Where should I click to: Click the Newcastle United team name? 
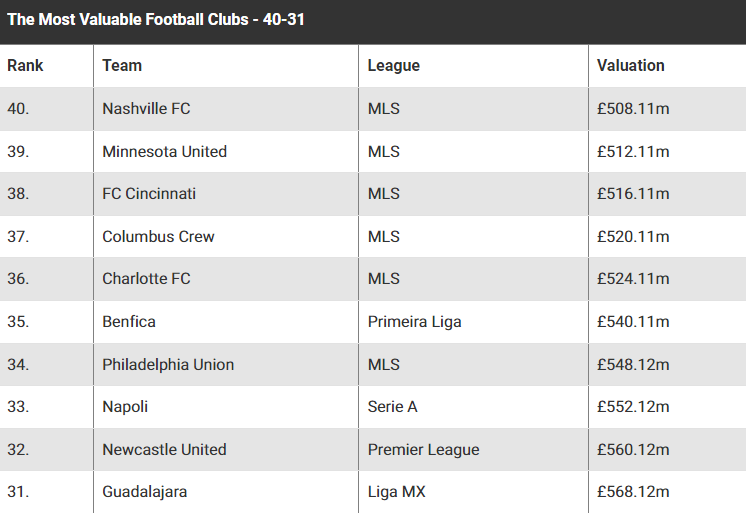click(165, 450)
